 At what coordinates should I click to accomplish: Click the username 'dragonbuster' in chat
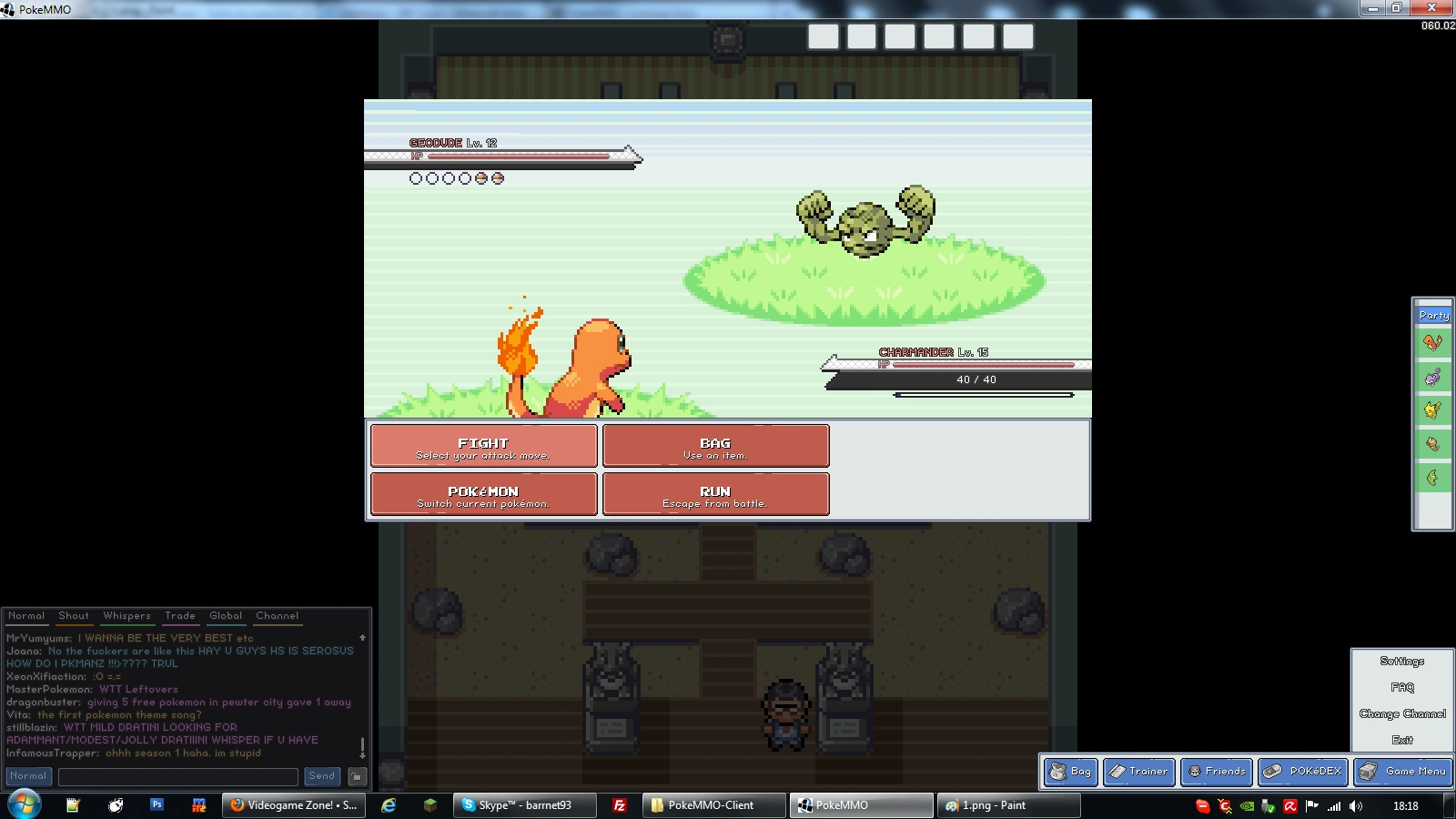(44, 703)
